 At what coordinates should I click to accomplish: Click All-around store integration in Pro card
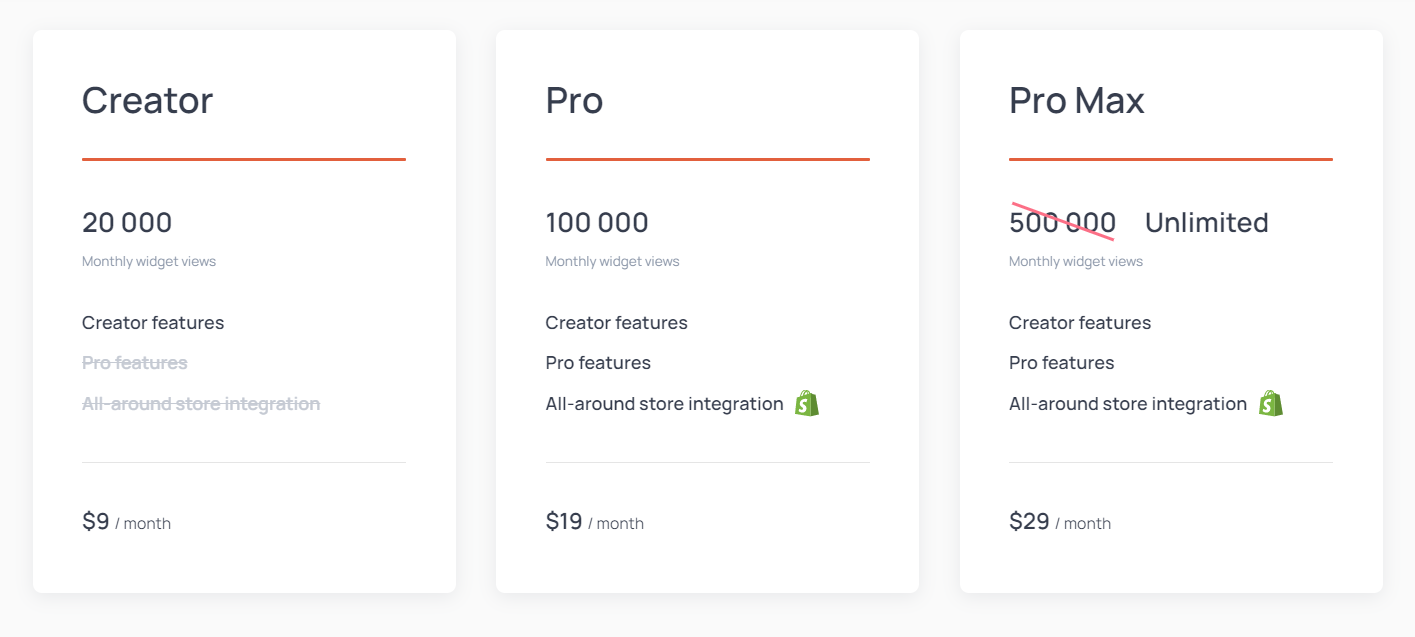point(665,404)
